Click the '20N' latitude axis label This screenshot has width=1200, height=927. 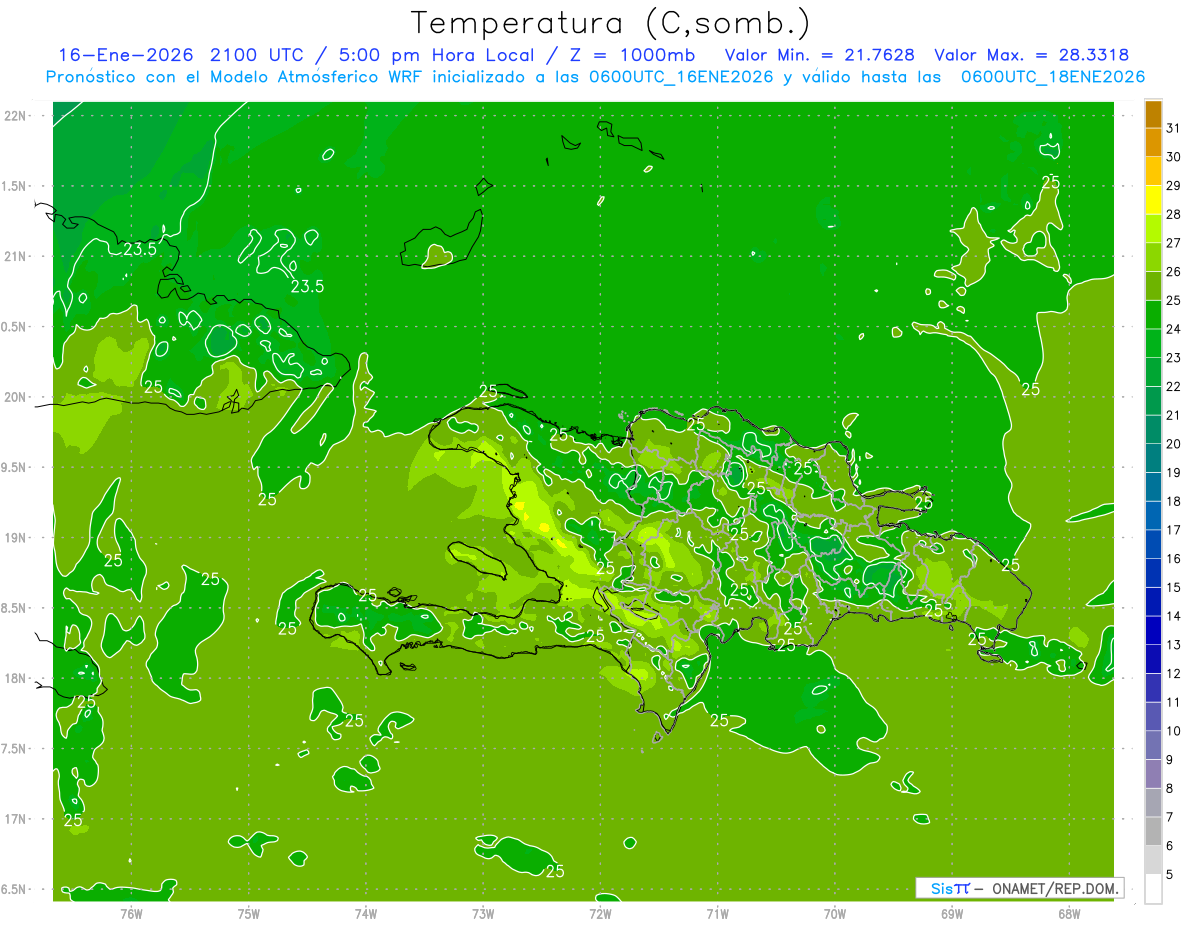tap(17, 397)
